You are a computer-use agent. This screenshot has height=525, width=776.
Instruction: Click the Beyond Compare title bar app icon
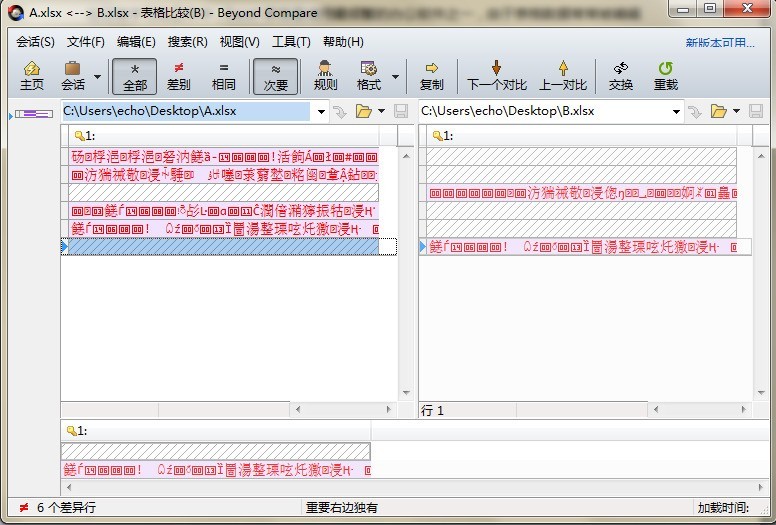(x=16, y=13)
